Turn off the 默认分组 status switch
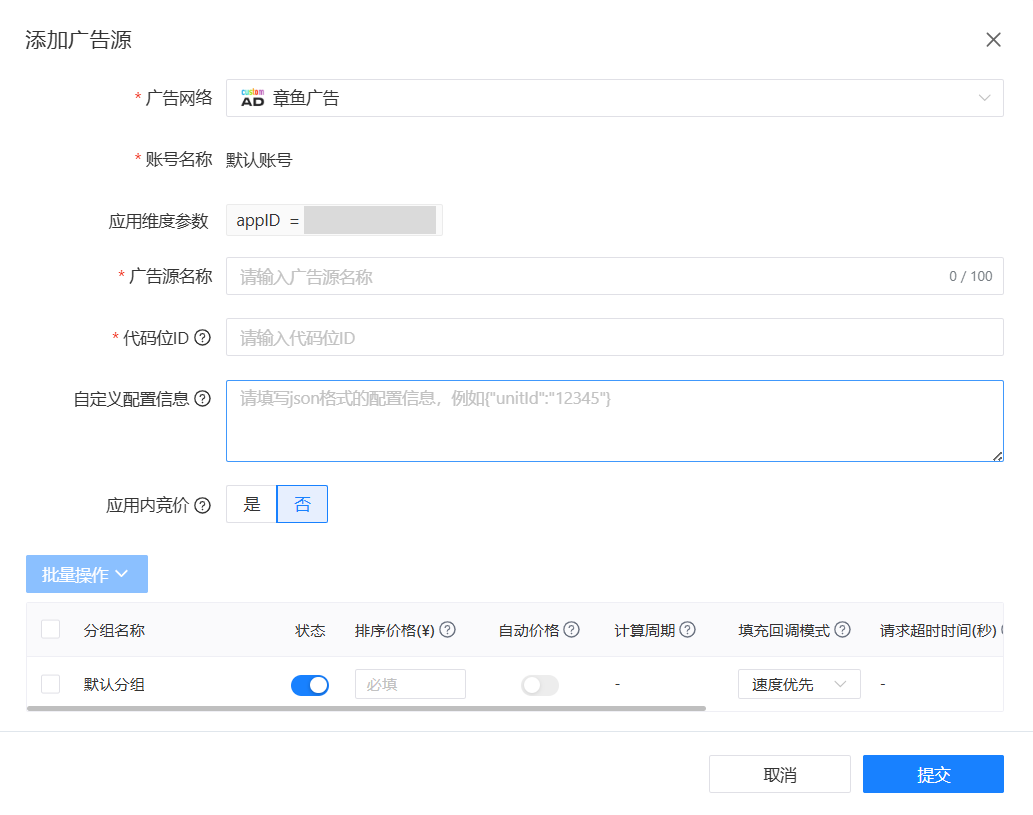 (310, 684)
